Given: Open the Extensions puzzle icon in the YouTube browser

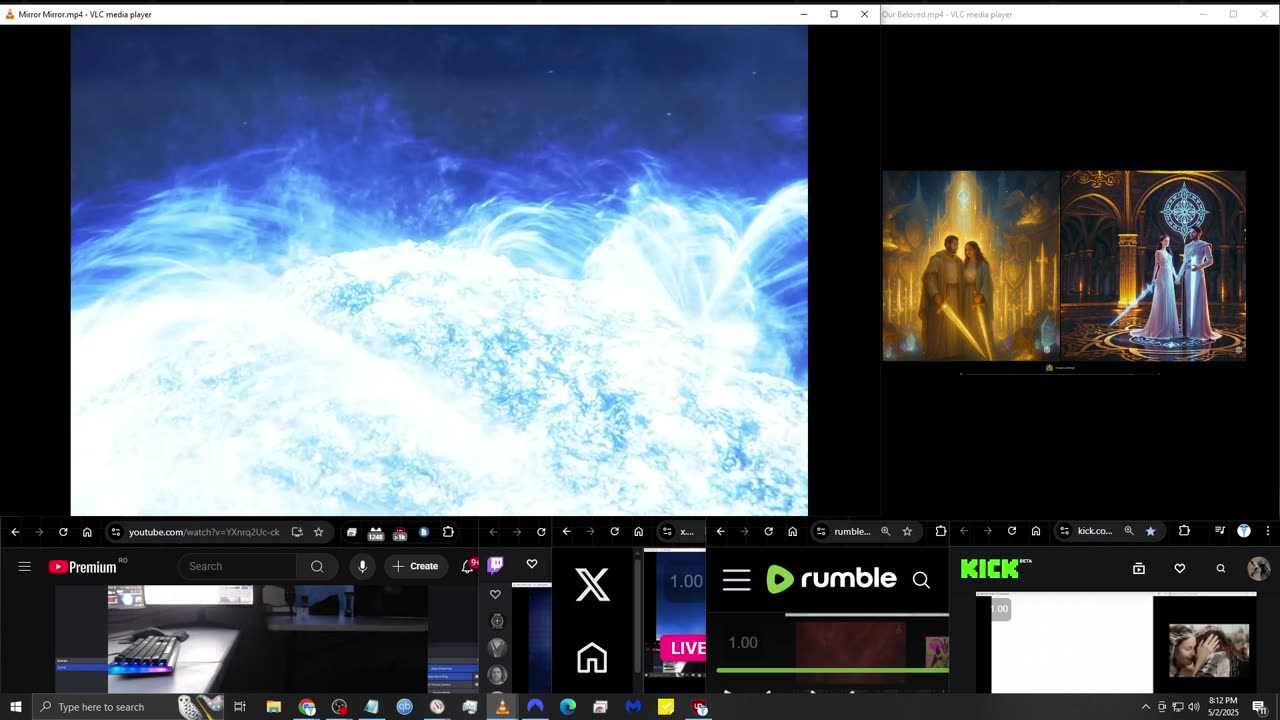Looking at the screenshot, I should 448,532.
